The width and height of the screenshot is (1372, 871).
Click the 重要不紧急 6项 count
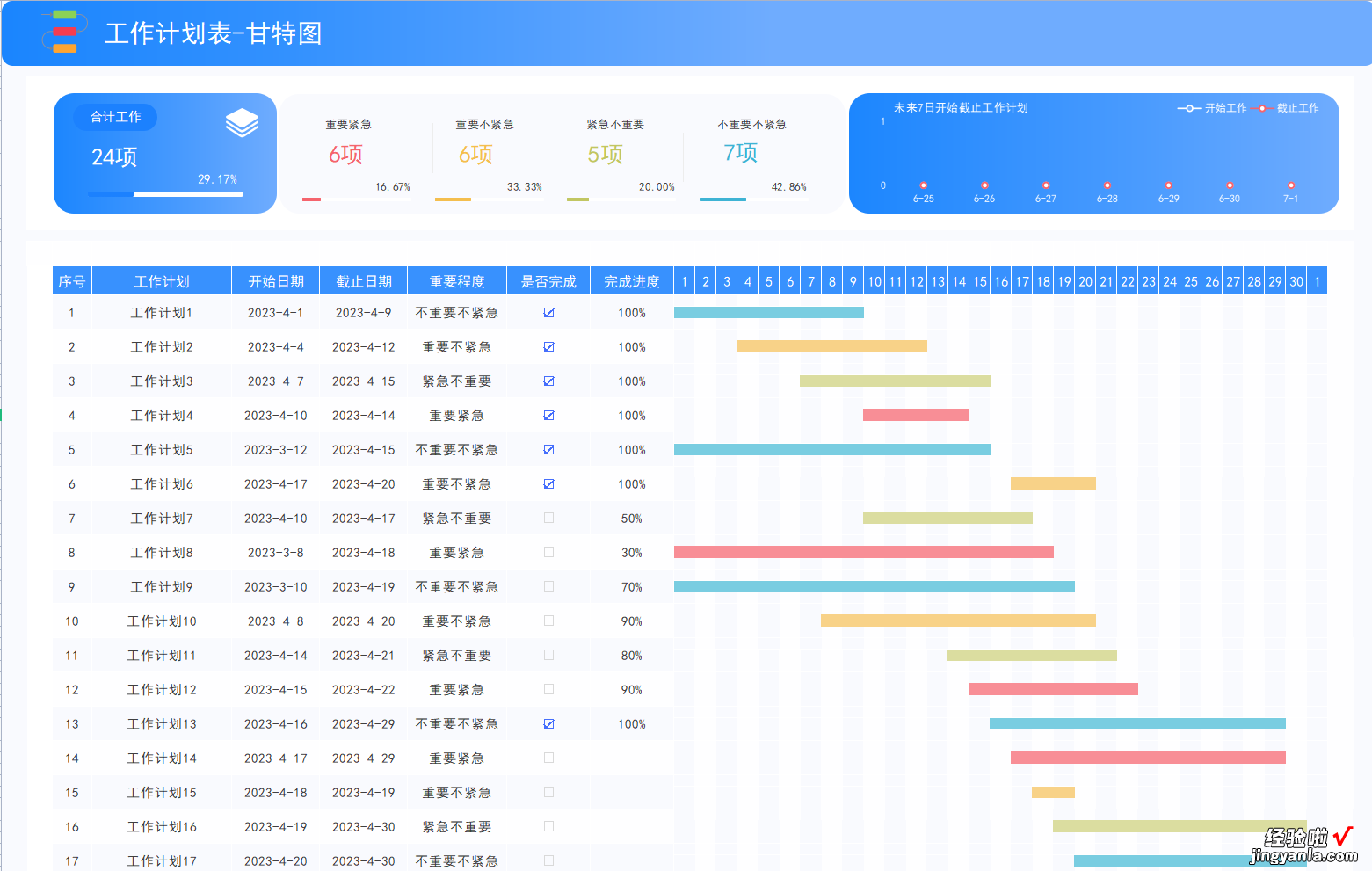pyautogui.click(x=475, y=155)
